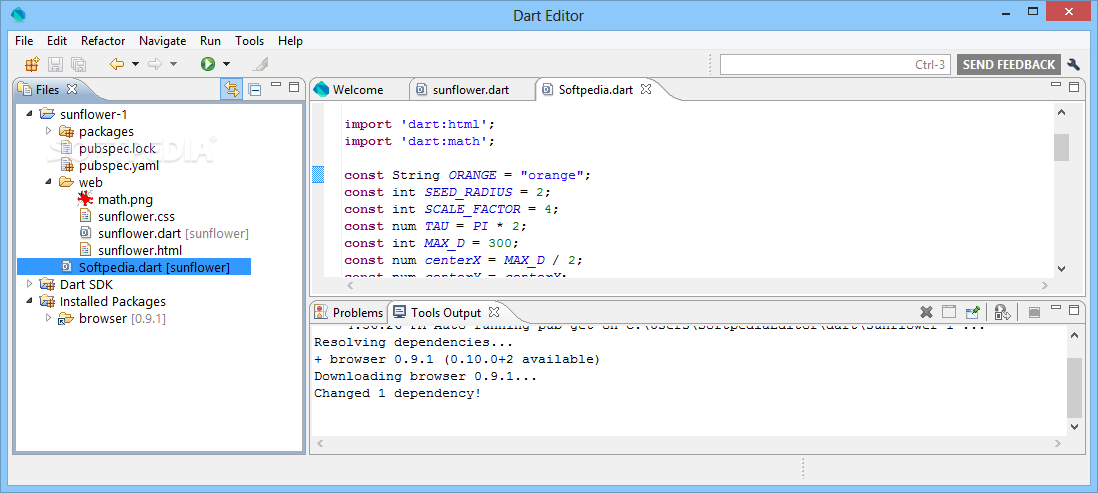1098x493 pixels.
Task: Click editor scrollbar down arrow
Action: (1062, 268)
